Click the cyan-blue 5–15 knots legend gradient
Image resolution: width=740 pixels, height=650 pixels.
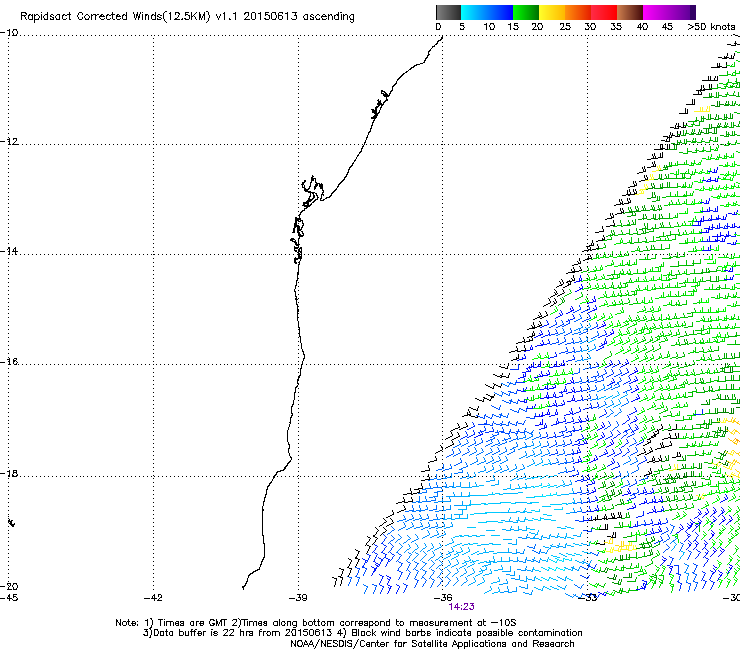tap(487, 12)
